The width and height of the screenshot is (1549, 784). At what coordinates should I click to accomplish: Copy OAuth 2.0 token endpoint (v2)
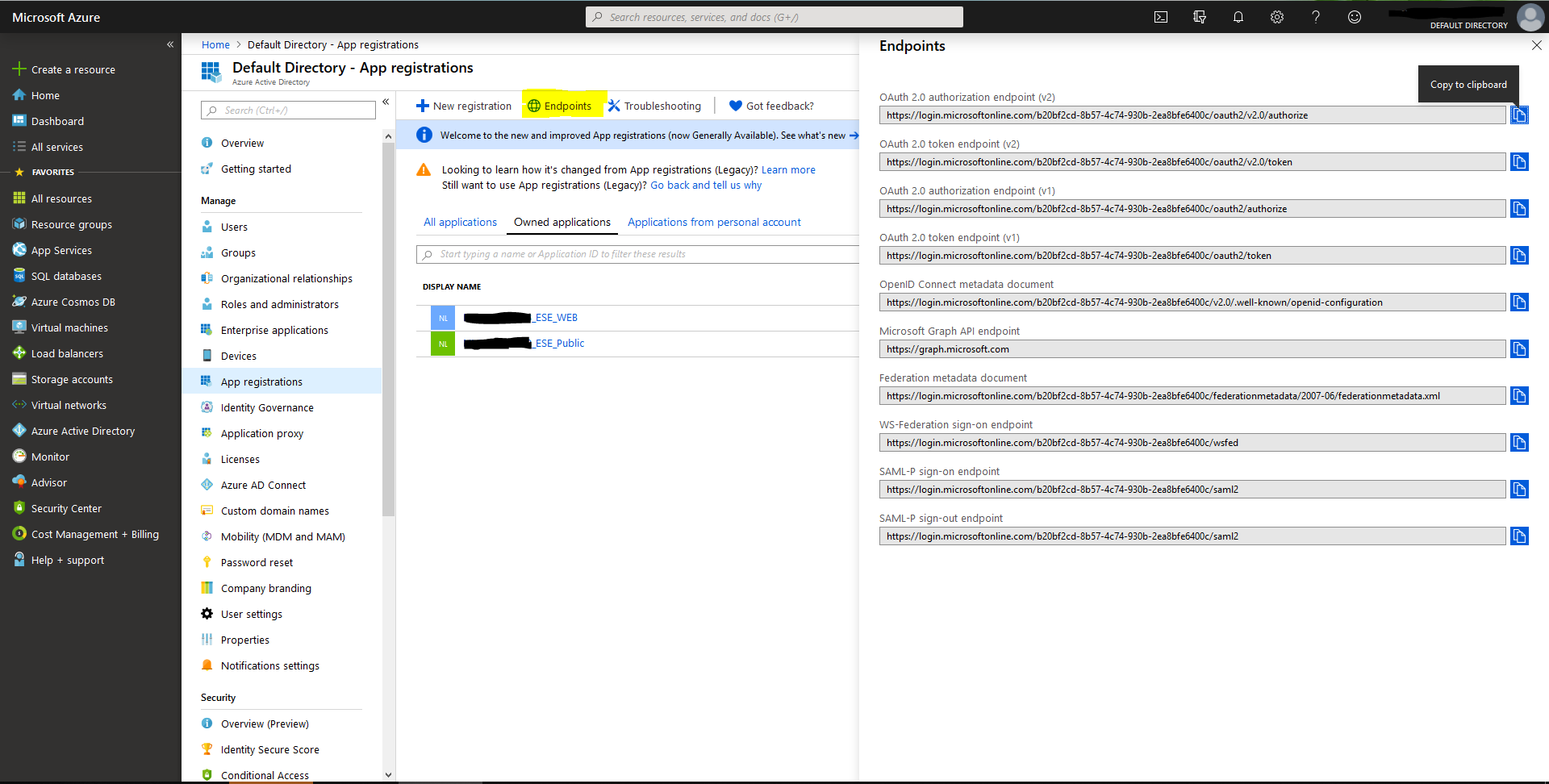[1519, 162]
